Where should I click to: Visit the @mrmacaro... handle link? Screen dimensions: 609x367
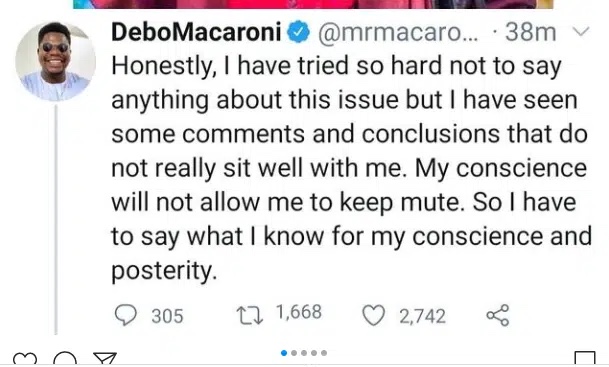398,33
